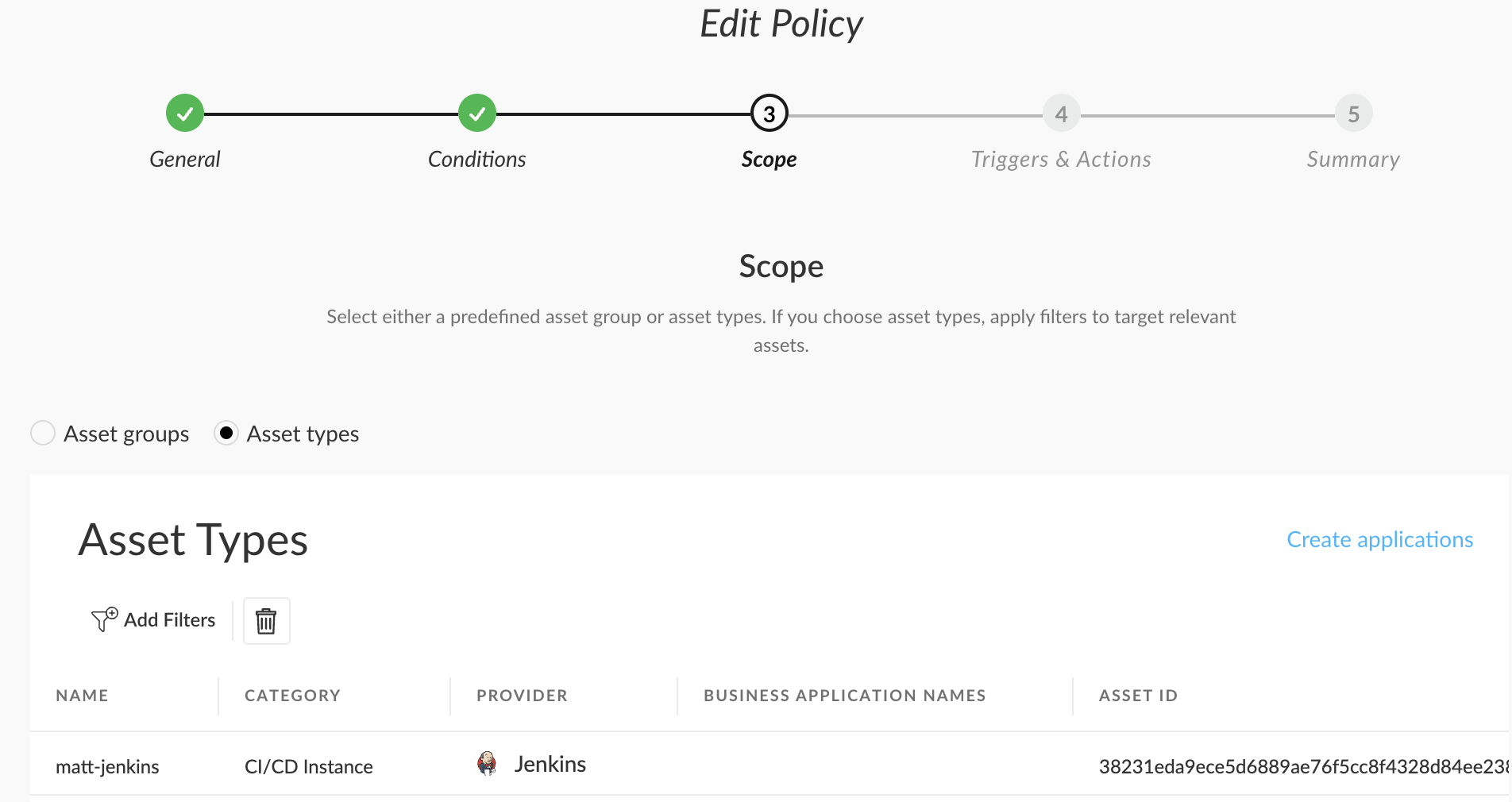Click the green Conditions step checkmark
The image size is (1512, 802).
click(x=477, y=114)
